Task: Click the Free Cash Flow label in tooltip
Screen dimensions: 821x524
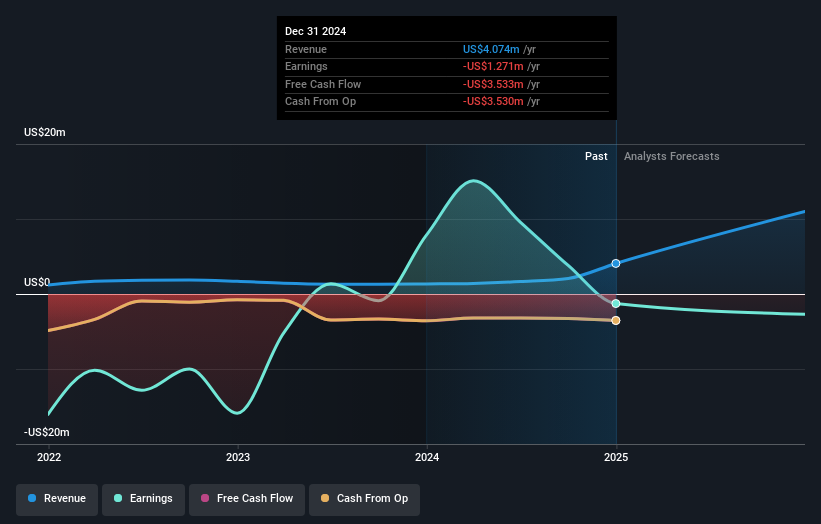Action: (323, 84)
